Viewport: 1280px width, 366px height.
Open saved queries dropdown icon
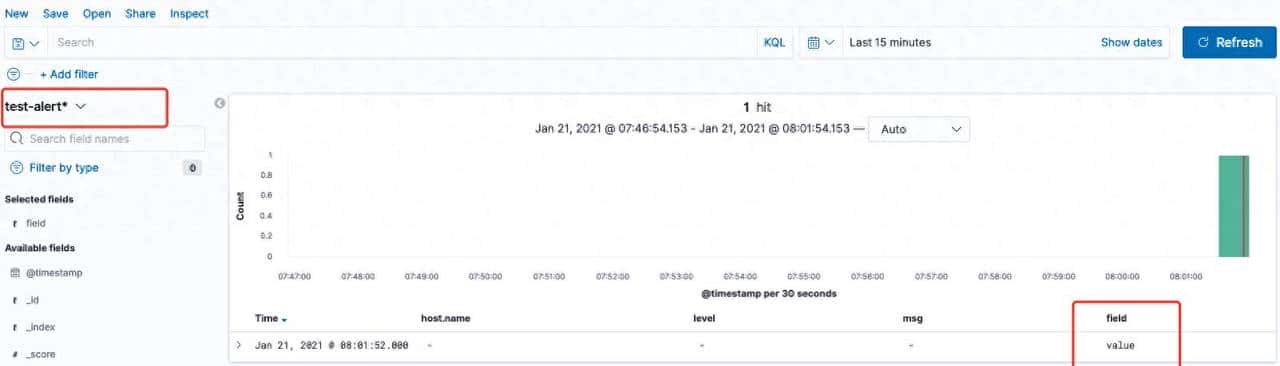pos(26,43)
